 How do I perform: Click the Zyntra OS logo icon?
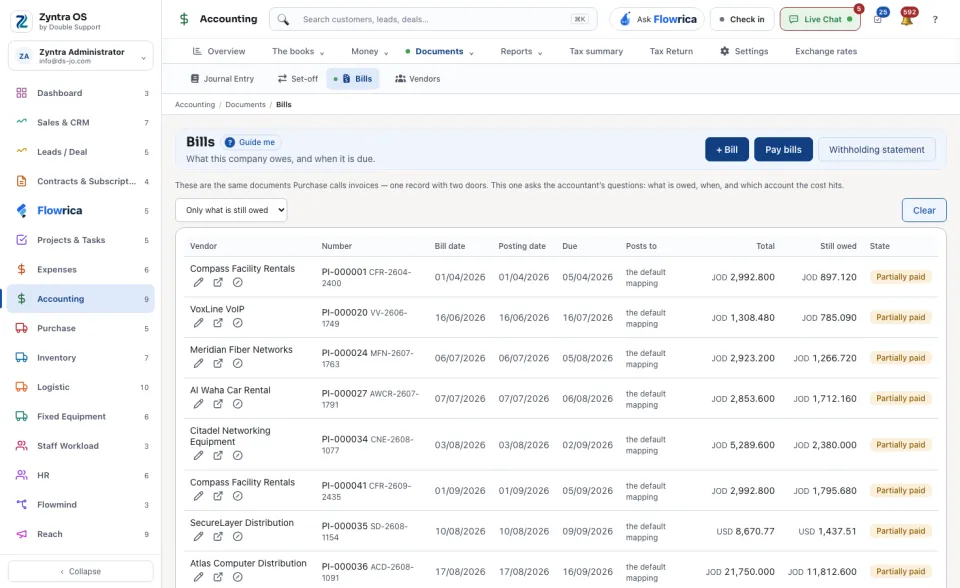point(22,21)
